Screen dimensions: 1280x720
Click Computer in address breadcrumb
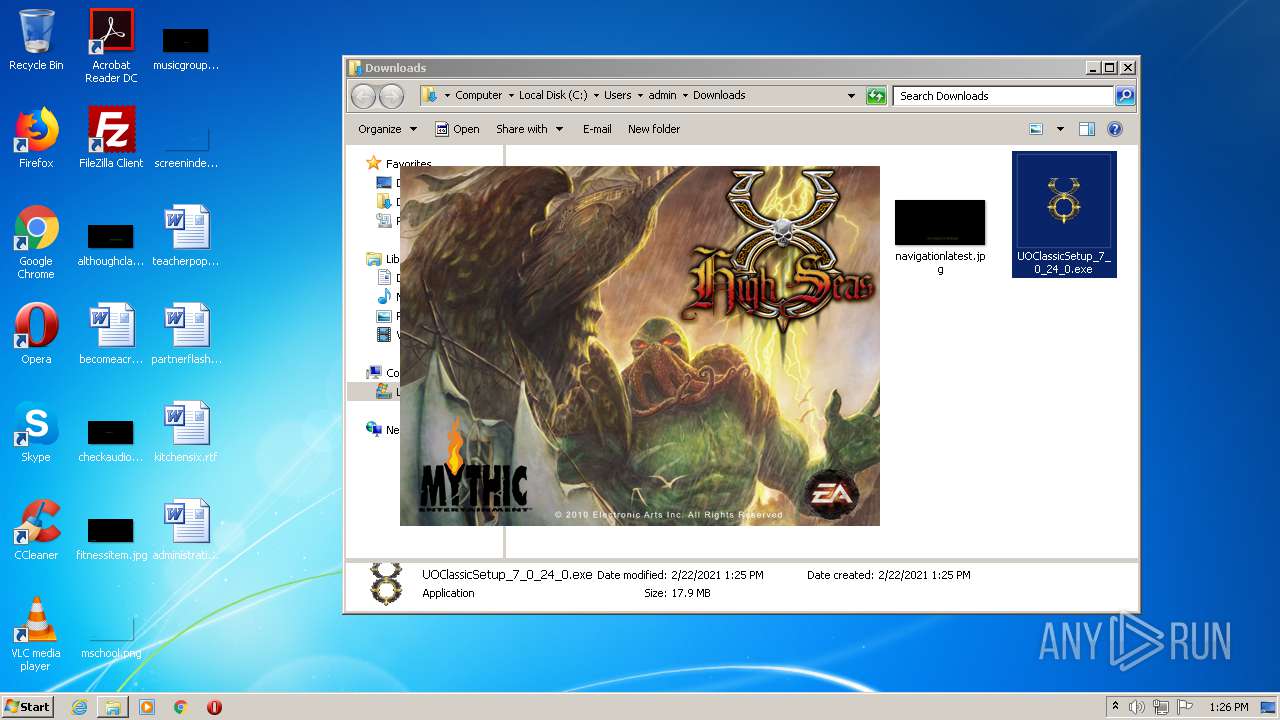pos(479,96)
